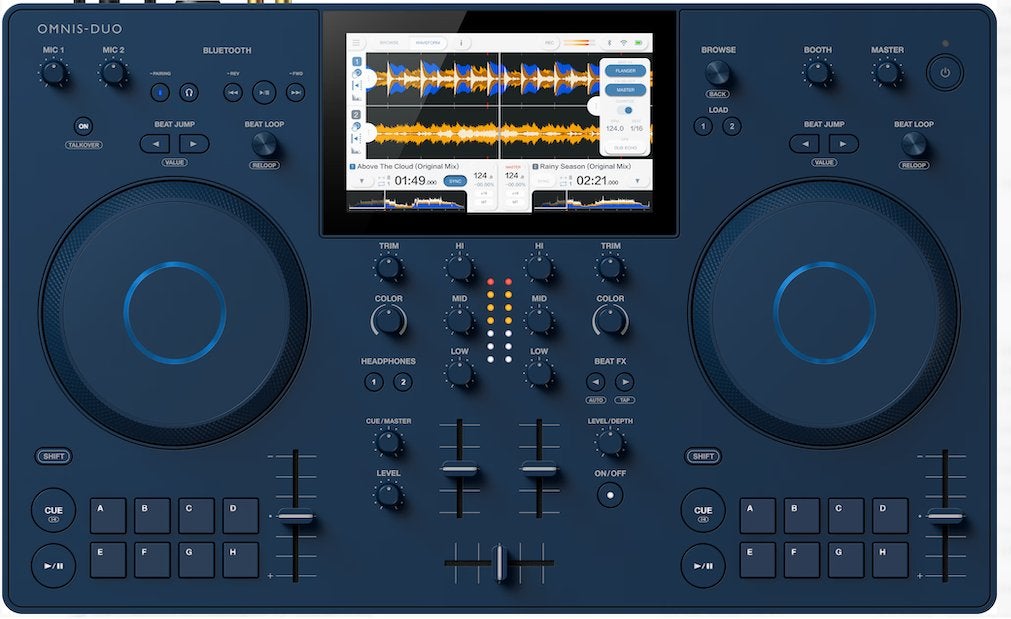
Task: Tap the info 'i' button on touchscreen
Action: pyautogui.click(x=462, y=43)
